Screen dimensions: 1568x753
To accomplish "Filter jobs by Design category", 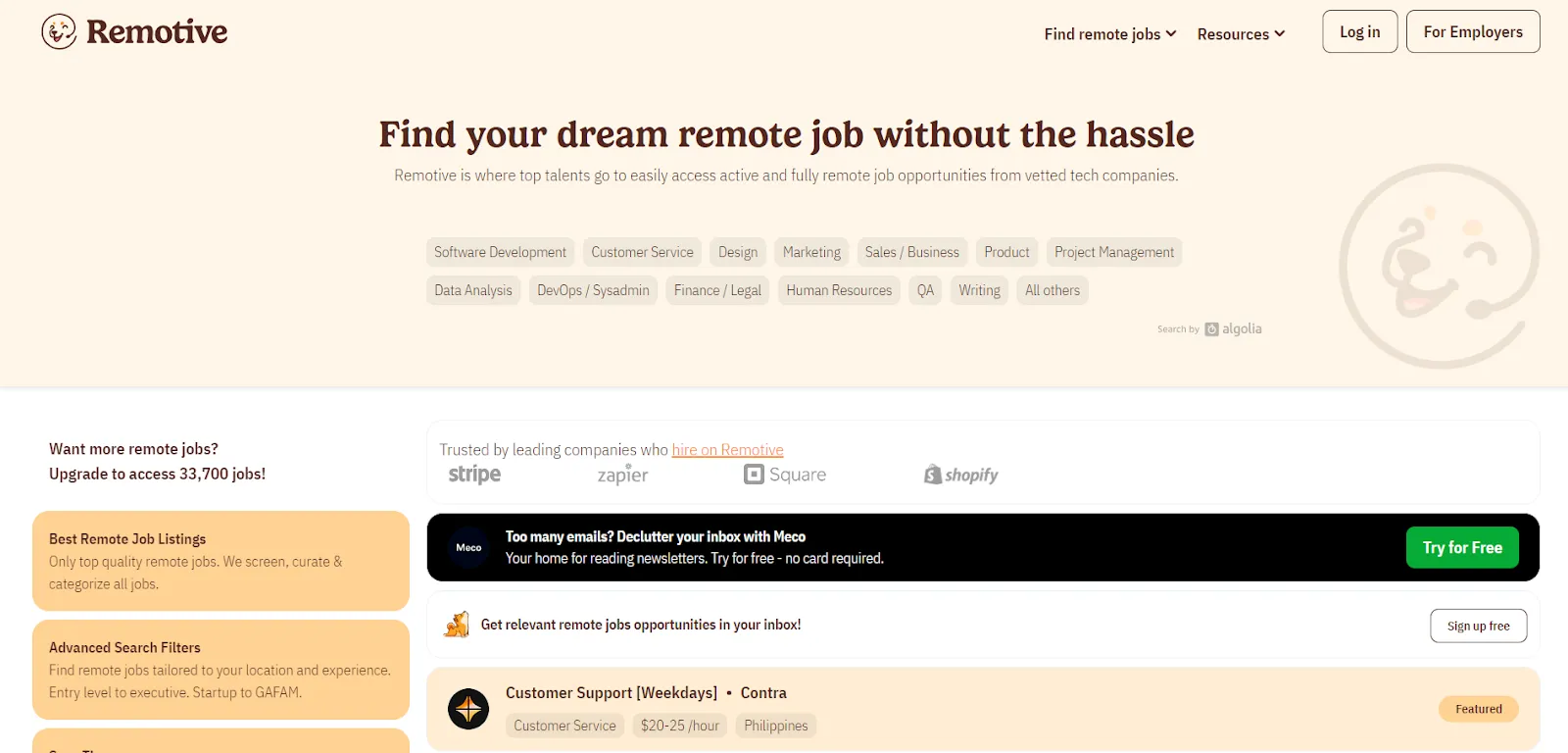I will click(x=738, y=252).
